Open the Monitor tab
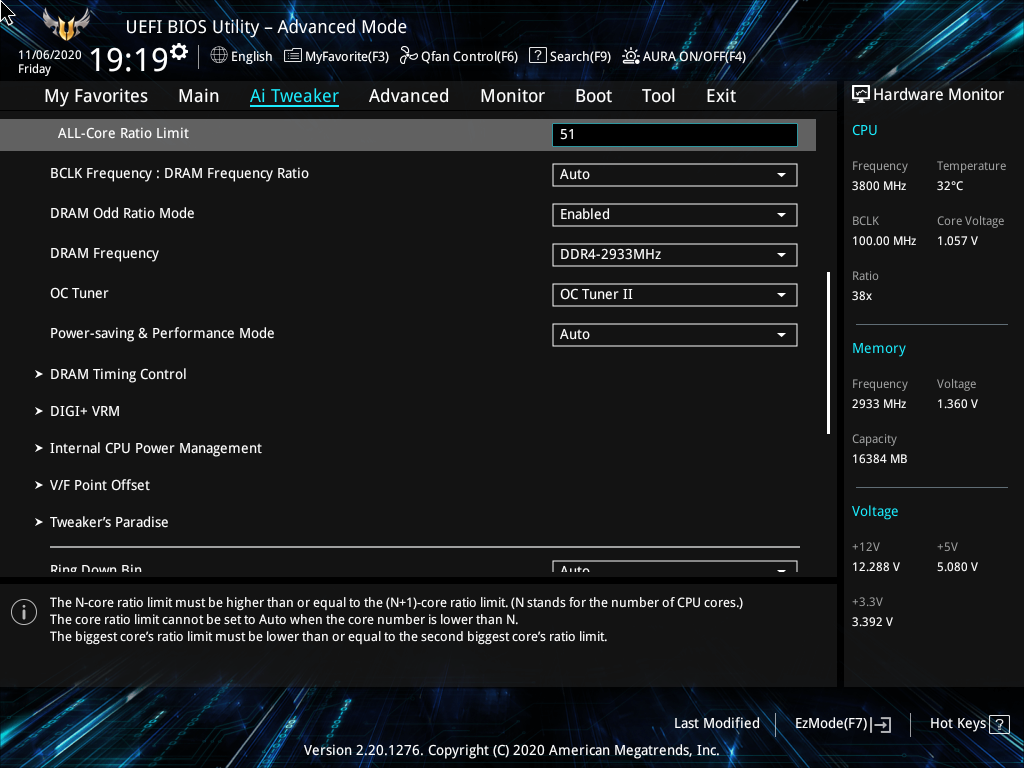Screen dimensions: 1024x768 (513, 96)
